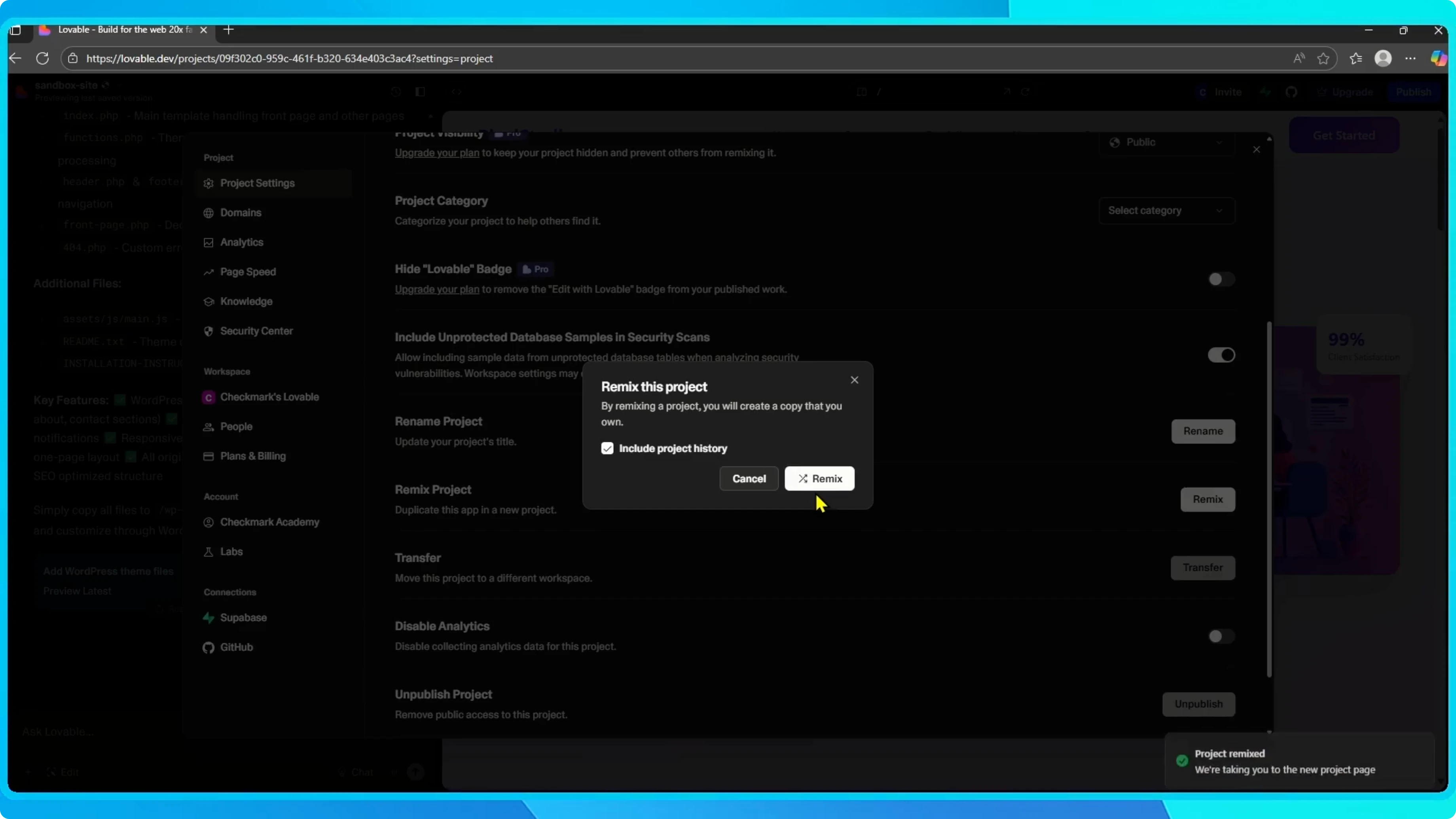The image size is (1456, 819).
Task: Click the Supabase bolt icon
Action: pos(209,618)
